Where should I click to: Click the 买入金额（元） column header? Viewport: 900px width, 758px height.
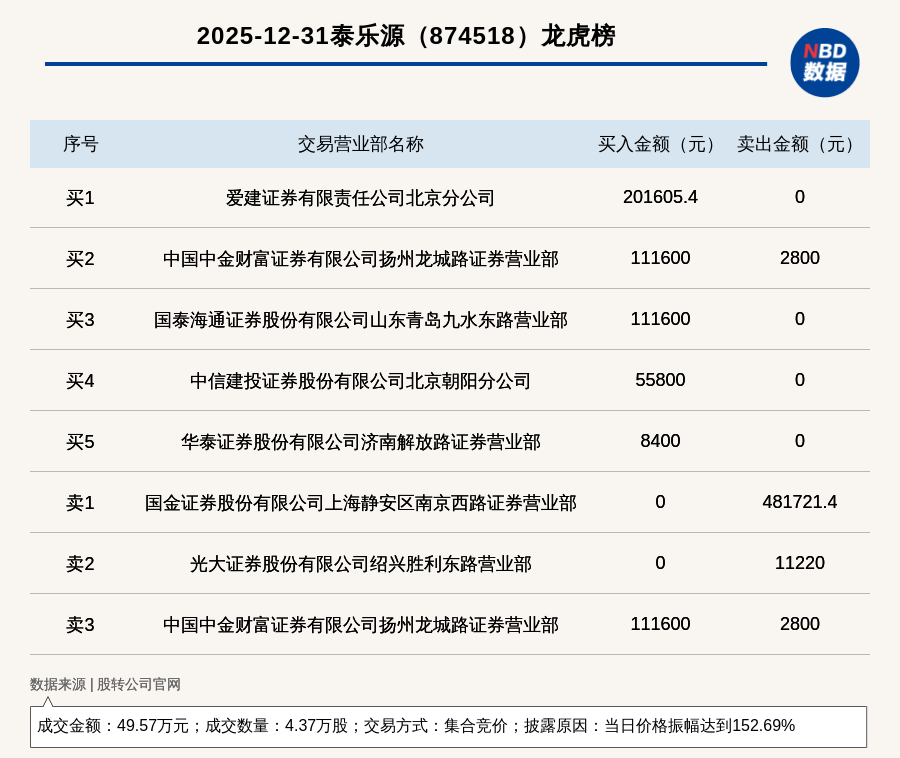[x=660, y=144]
